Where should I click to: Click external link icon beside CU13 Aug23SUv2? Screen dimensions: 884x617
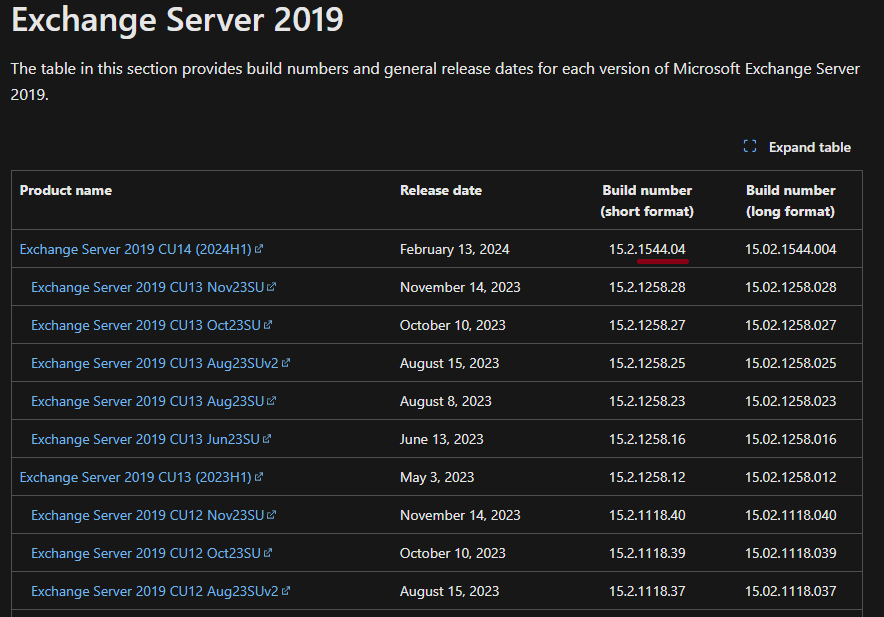click(x=286, y=363)
